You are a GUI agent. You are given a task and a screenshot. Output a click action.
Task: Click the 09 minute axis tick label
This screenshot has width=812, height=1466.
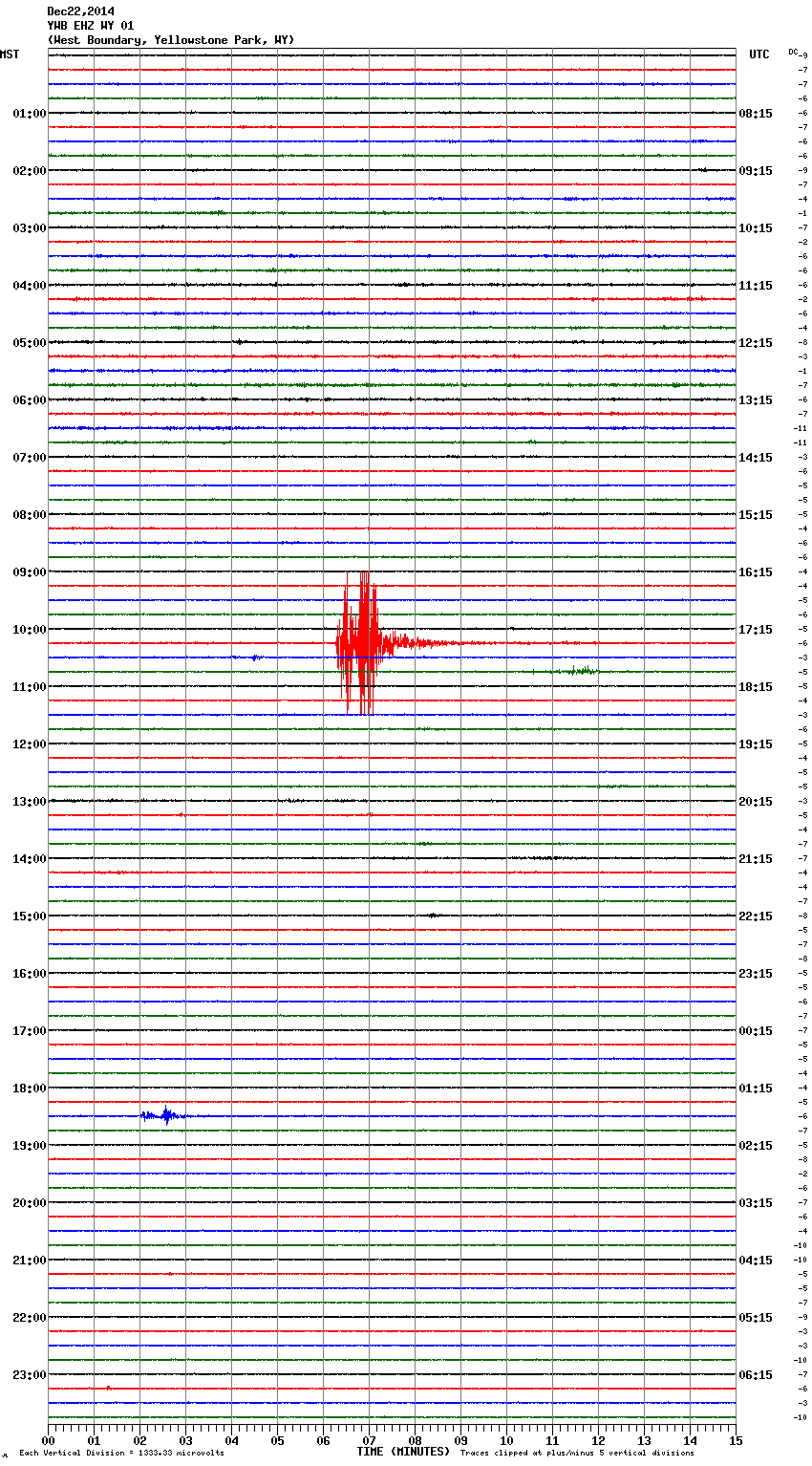[x=461, y=1440]
